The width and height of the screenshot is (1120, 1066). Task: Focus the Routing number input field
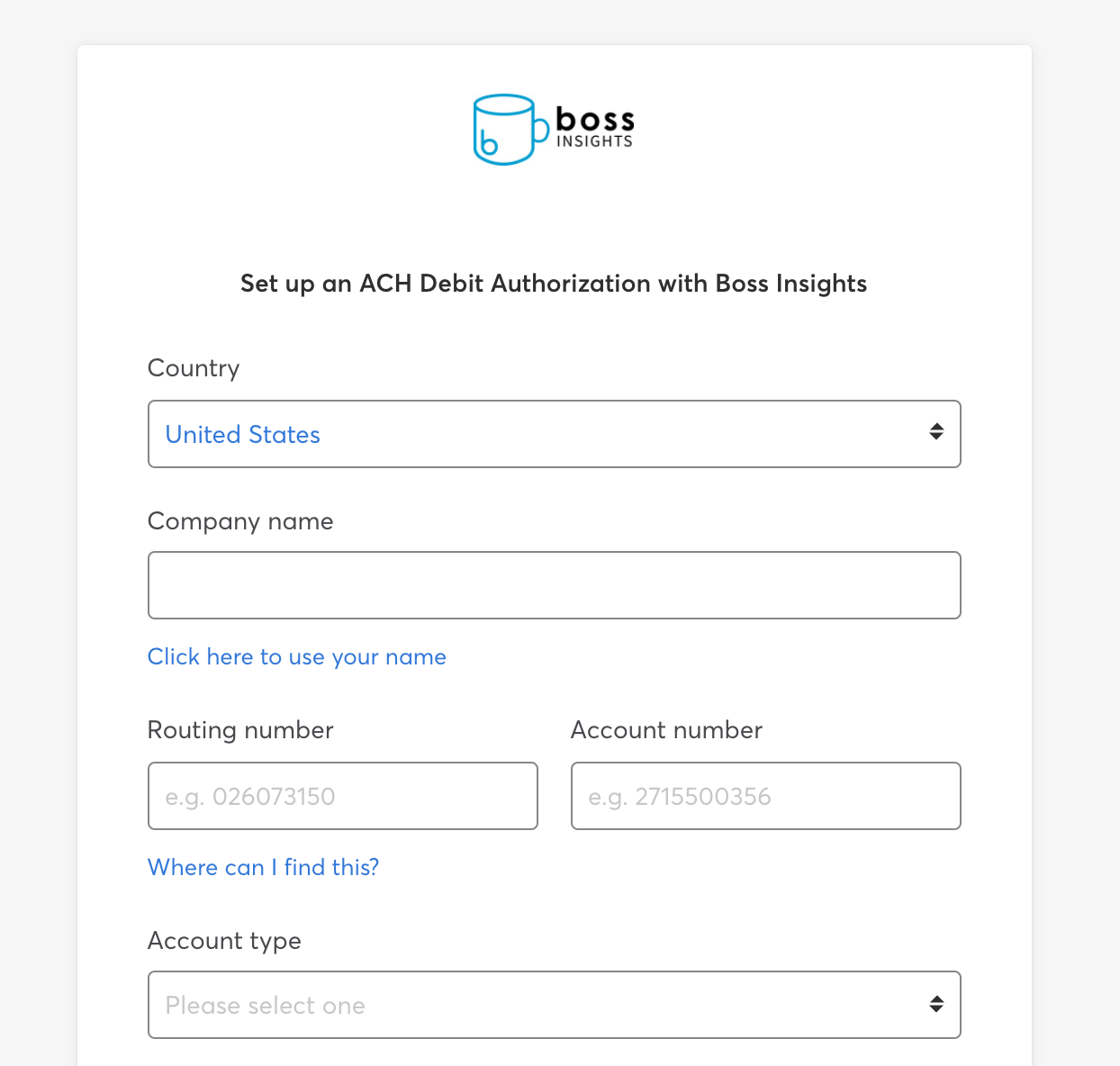pos(343,796)
